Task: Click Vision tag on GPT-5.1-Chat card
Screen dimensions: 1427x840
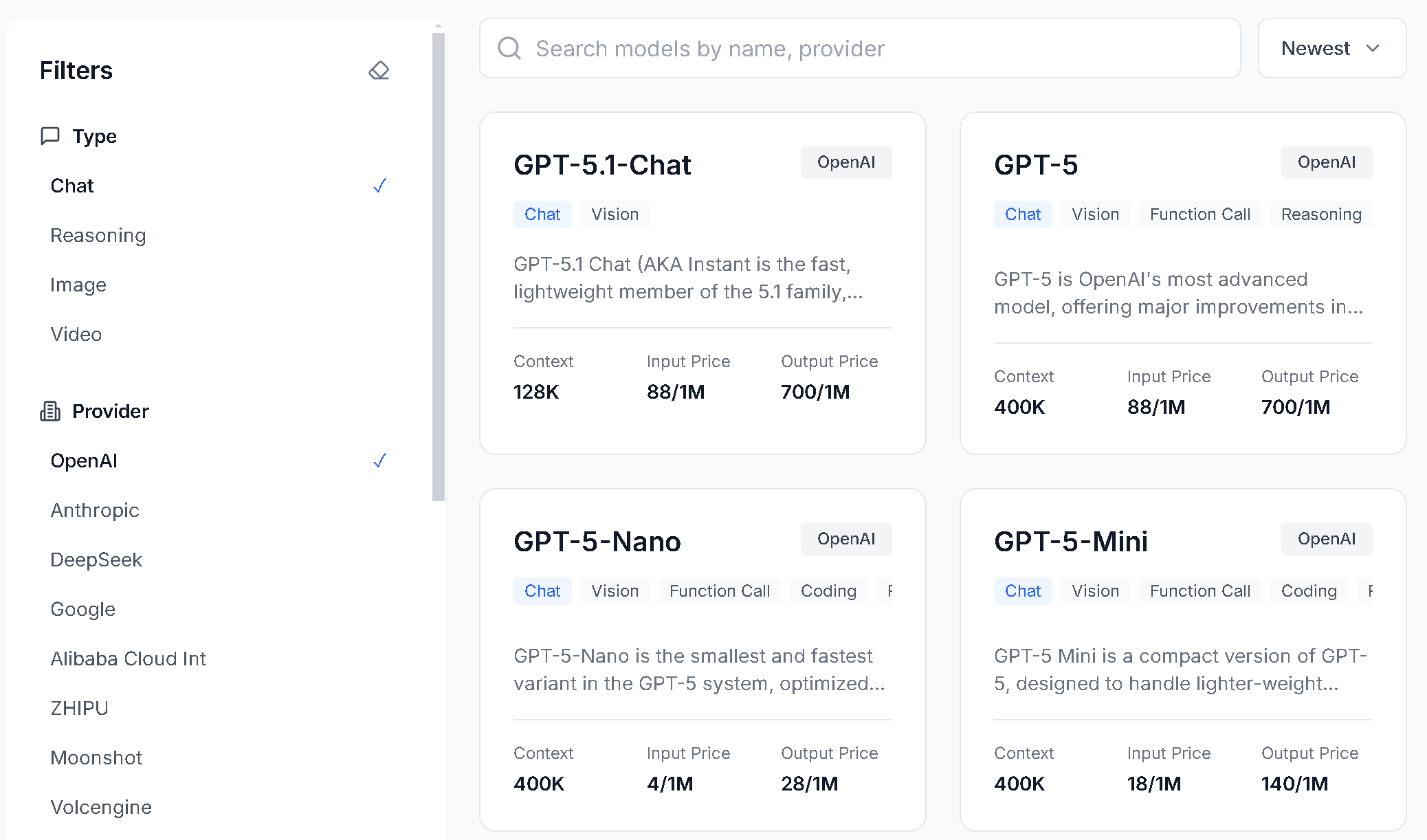Action: [x=615, y=214]
